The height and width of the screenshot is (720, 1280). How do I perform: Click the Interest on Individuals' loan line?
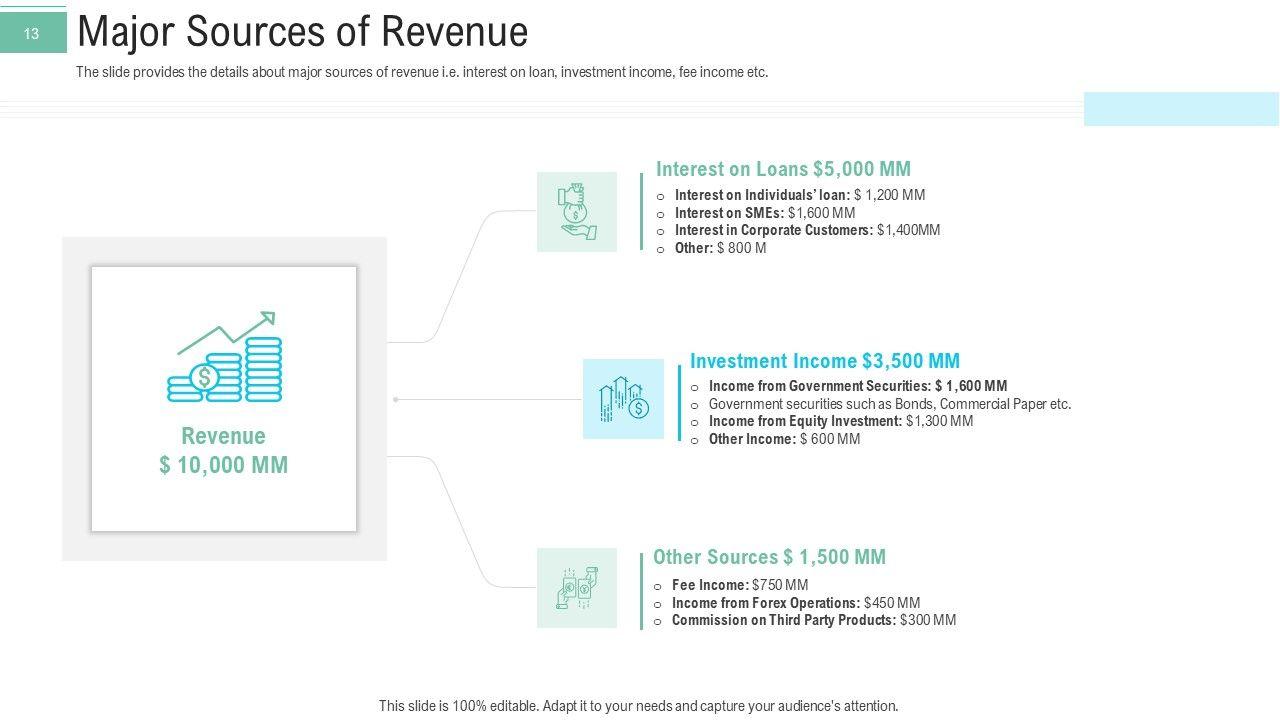(799, 195)
